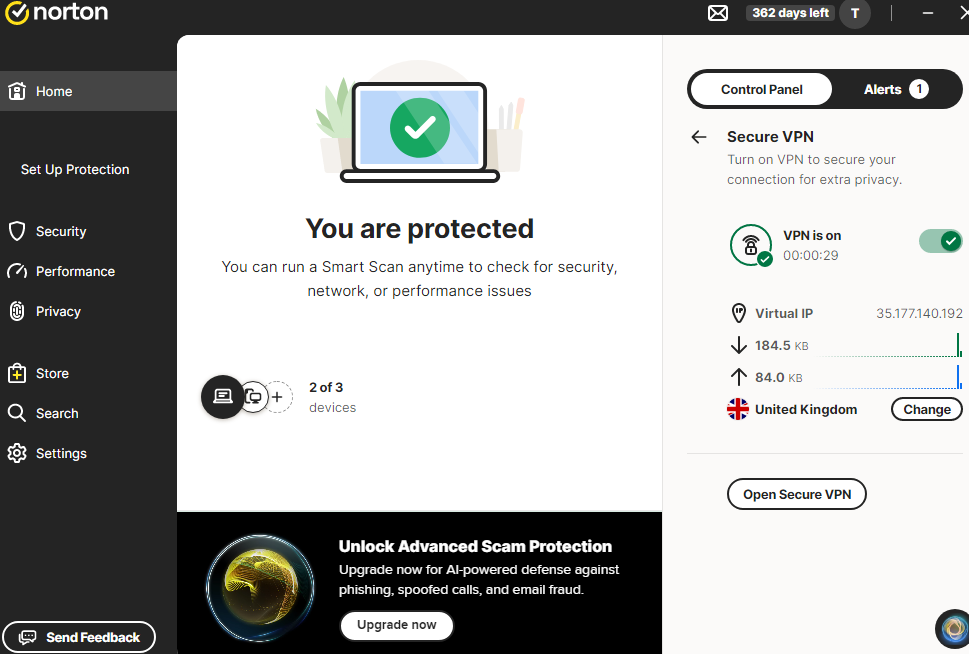The image size is (969, 654).
Task: Click the You are protected heading
Action: [x=420, y=229]
